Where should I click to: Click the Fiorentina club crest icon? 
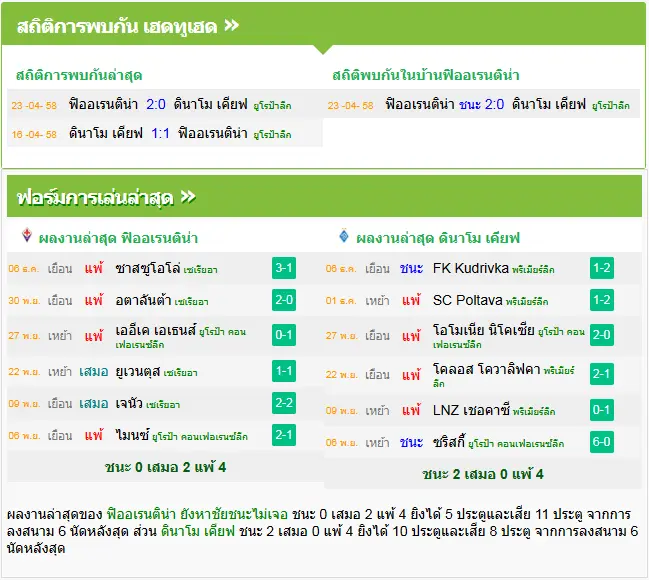[26, 235]
